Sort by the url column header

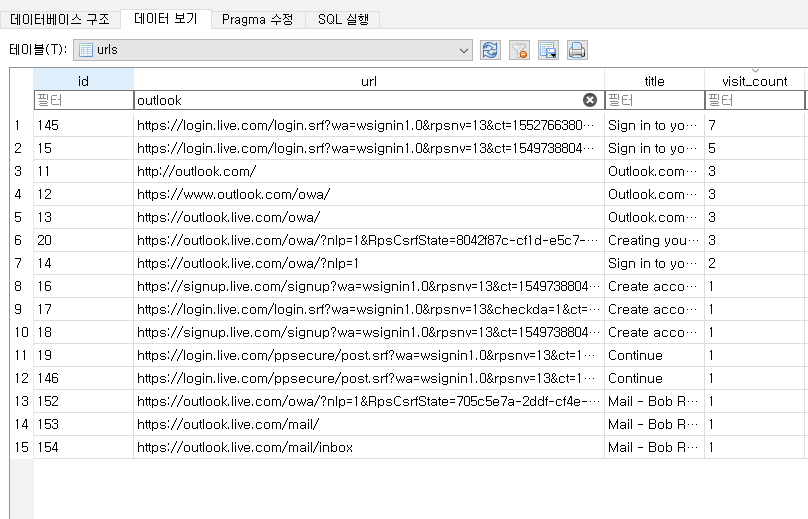369,80
